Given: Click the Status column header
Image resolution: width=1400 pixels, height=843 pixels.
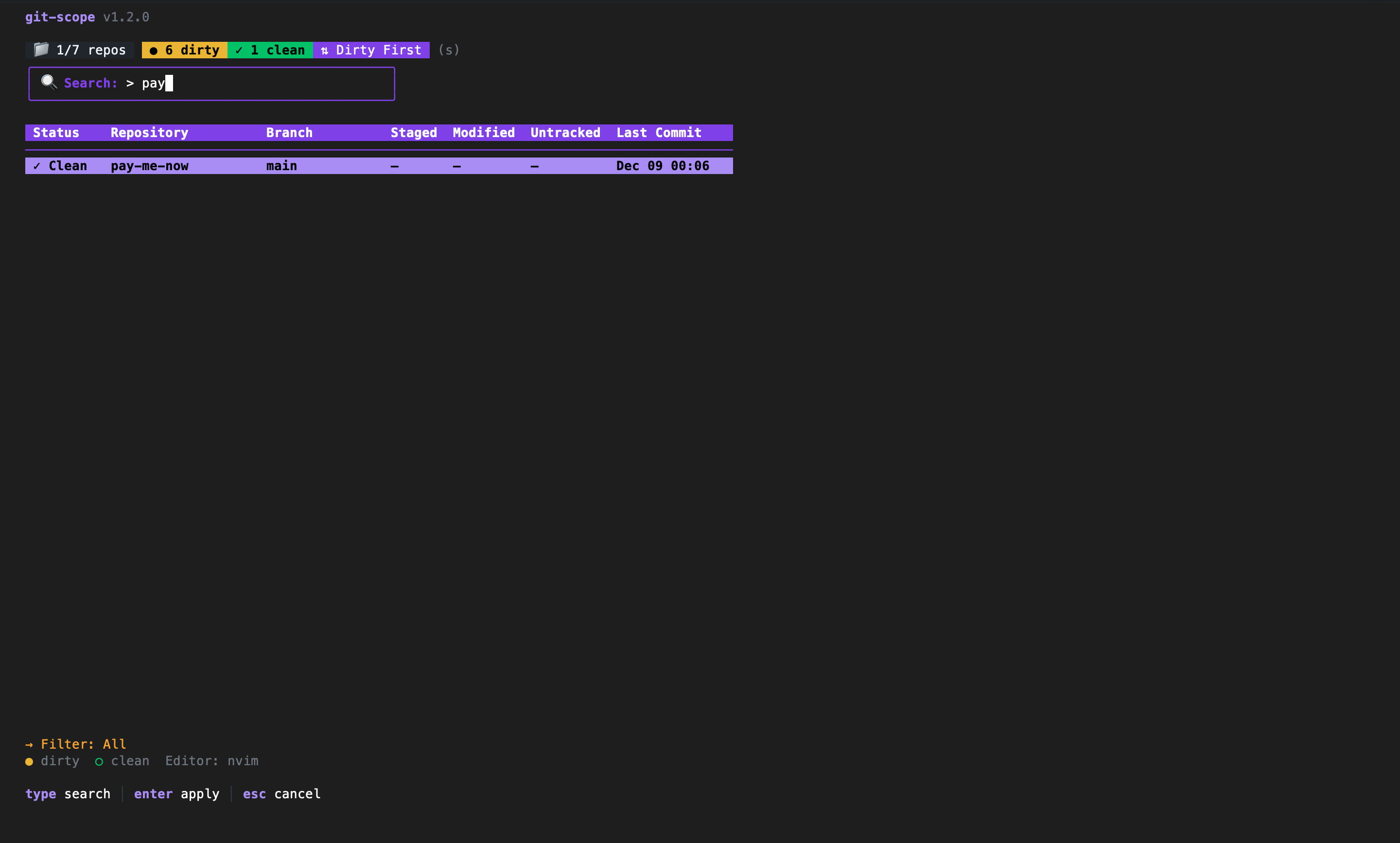Looking at the screenshot, I should point(55,132).
